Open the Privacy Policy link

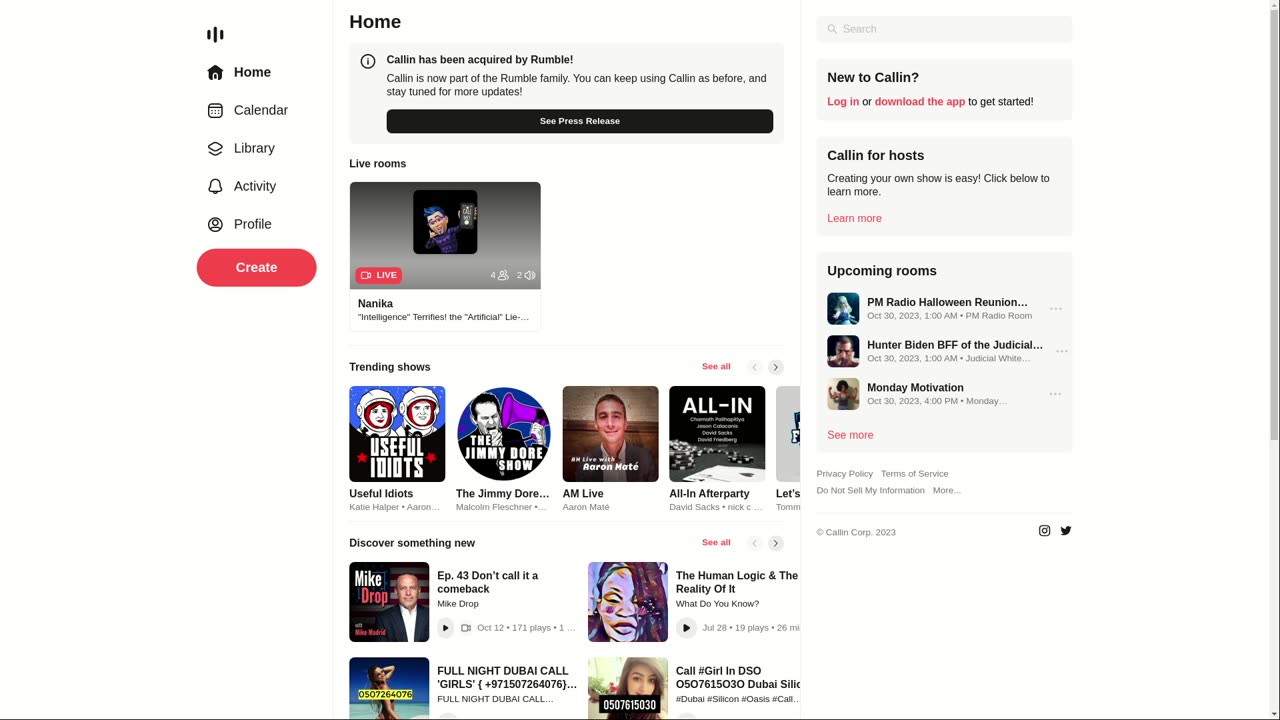pos(845,474)
